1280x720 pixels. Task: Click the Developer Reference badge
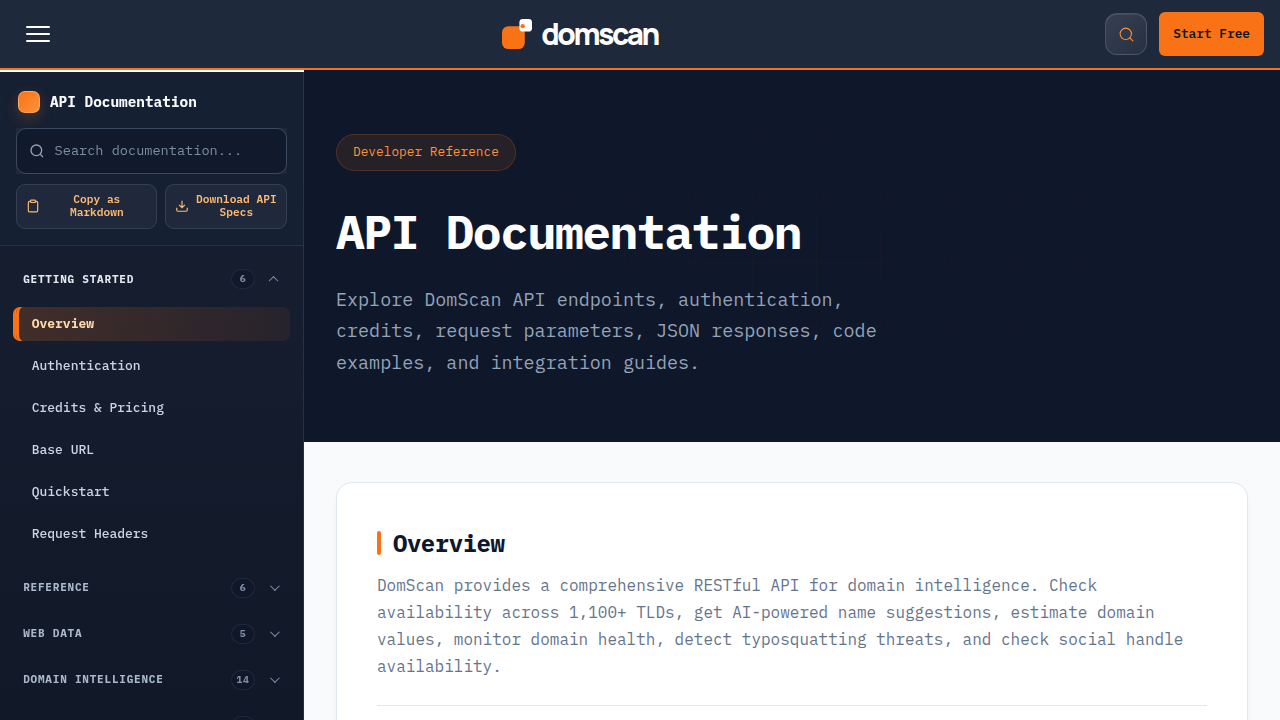pos(426,152)
